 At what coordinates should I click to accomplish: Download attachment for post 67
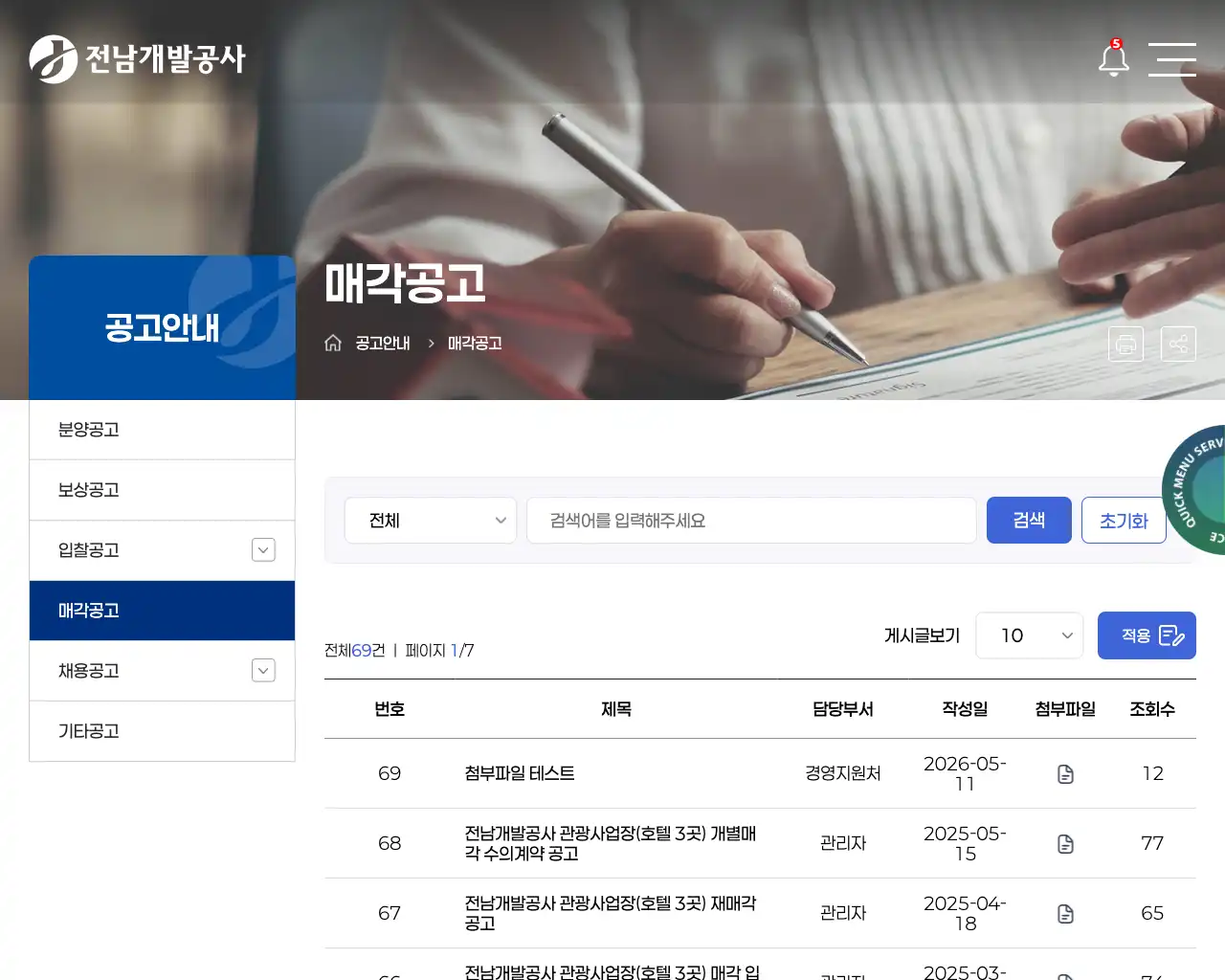point(1065,913)
